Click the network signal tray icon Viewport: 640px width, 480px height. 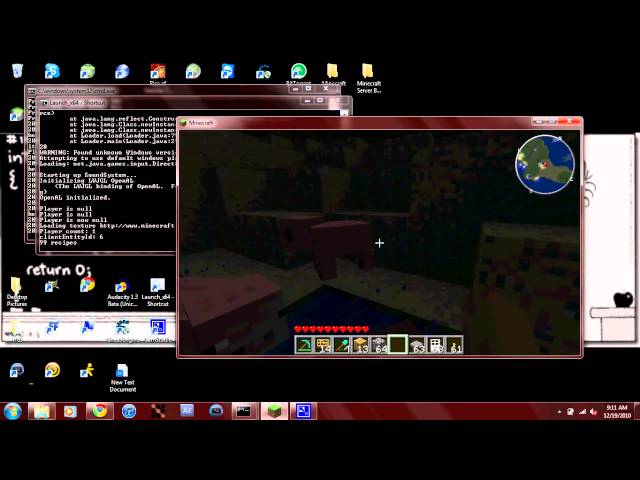click(x=582, y=412)
